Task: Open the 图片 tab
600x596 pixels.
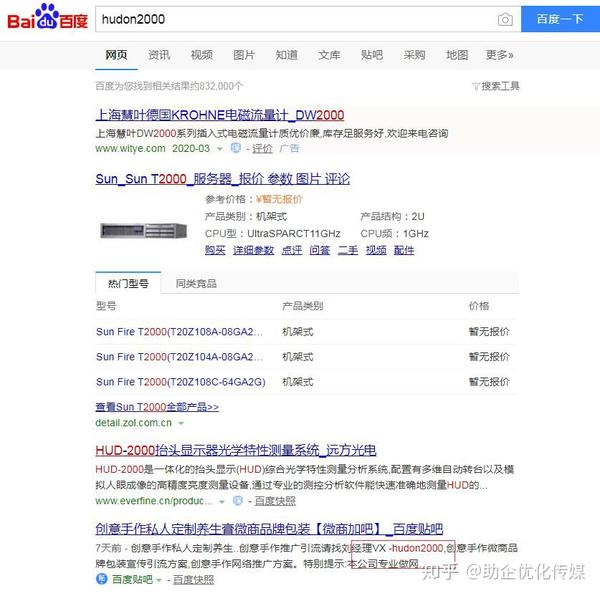Action: point(244,55)
